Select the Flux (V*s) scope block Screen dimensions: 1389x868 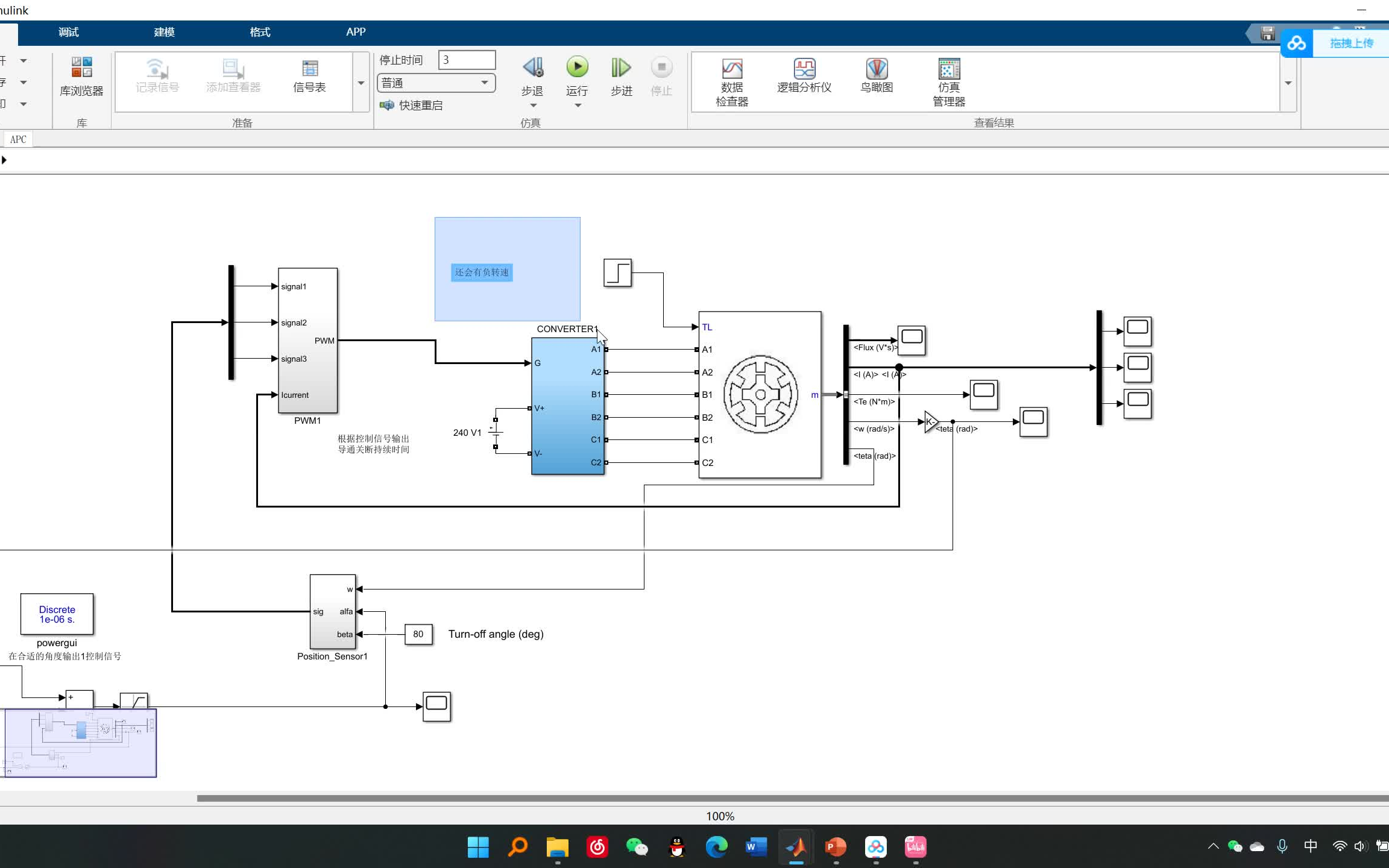[912, 341]
